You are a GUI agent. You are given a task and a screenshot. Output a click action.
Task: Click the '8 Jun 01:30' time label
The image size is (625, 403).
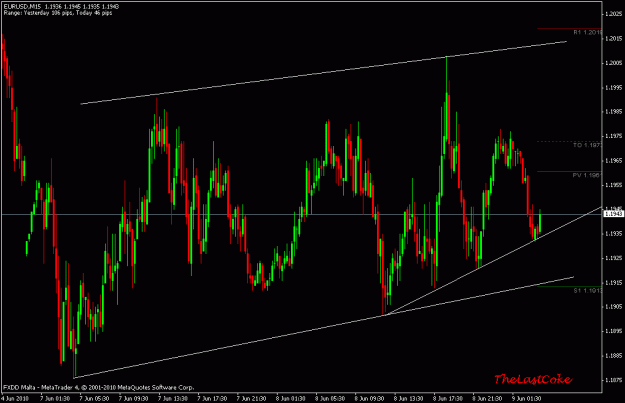(x=291, y=398)
